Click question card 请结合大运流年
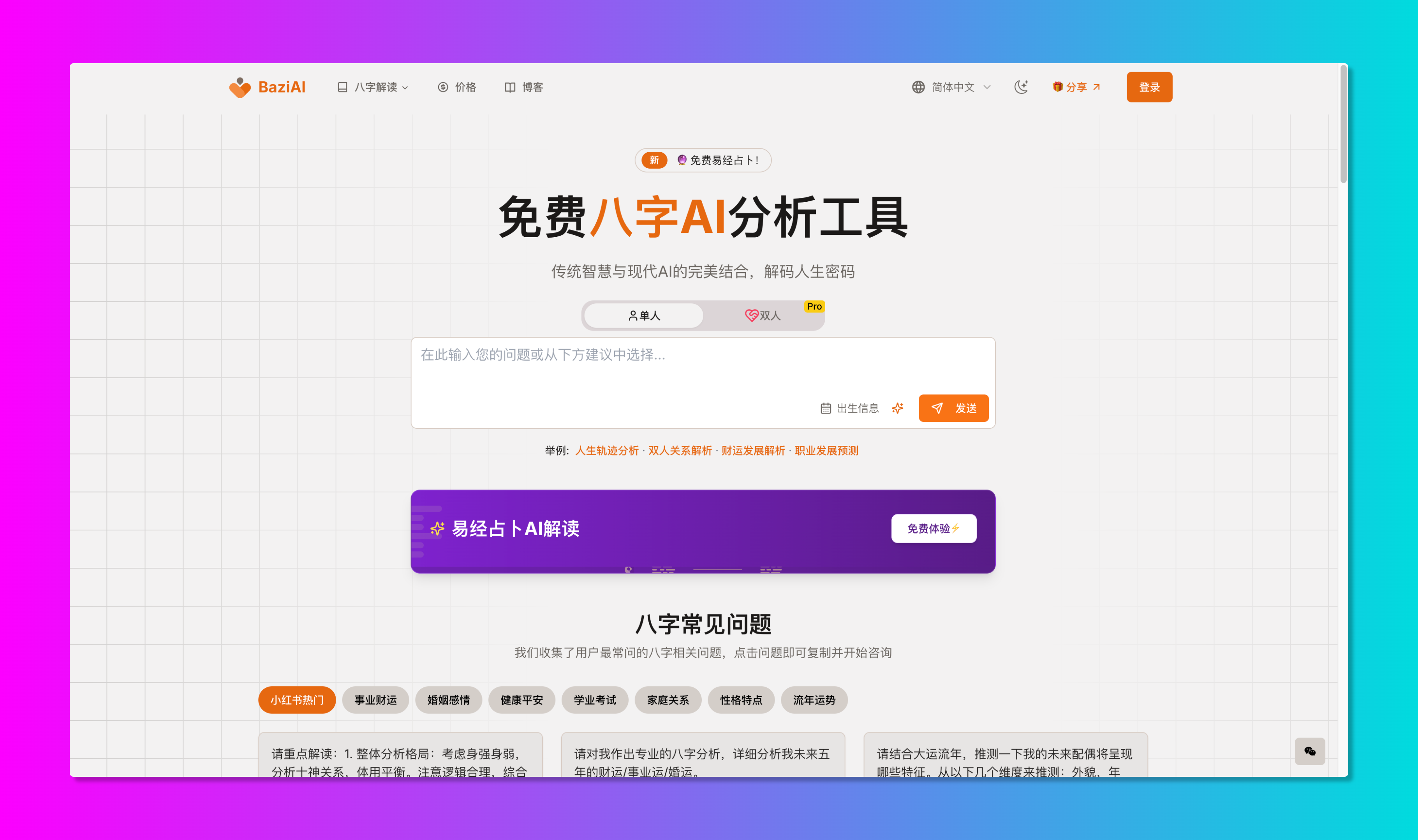1418x840 pixels. [x=1005, y=755]
